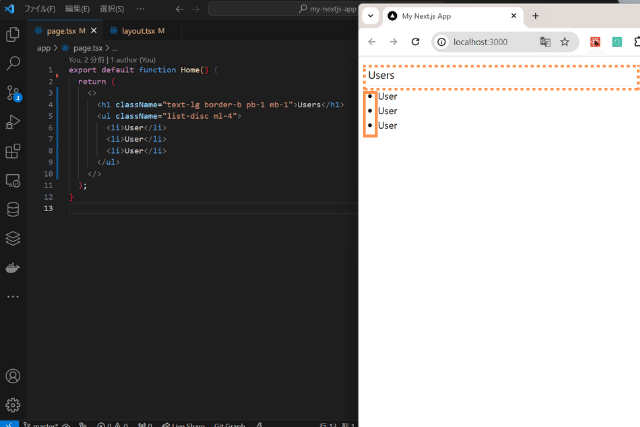Show additional activity bar views ellipsis
640x427 pixels.
(x=13, y=297)
